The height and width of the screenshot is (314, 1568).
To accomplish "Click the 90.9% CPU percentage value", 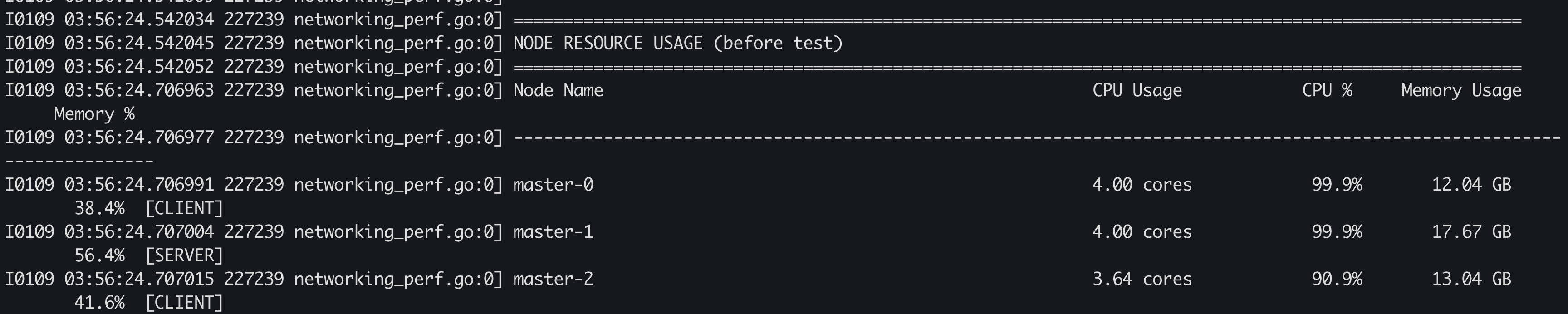I will click(x=1337, y=280).
